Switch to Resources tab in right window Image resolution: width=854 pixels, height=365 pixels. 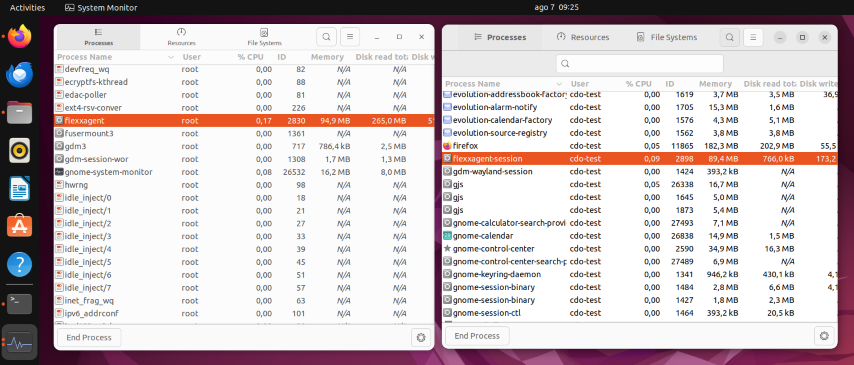coord(583,38)
